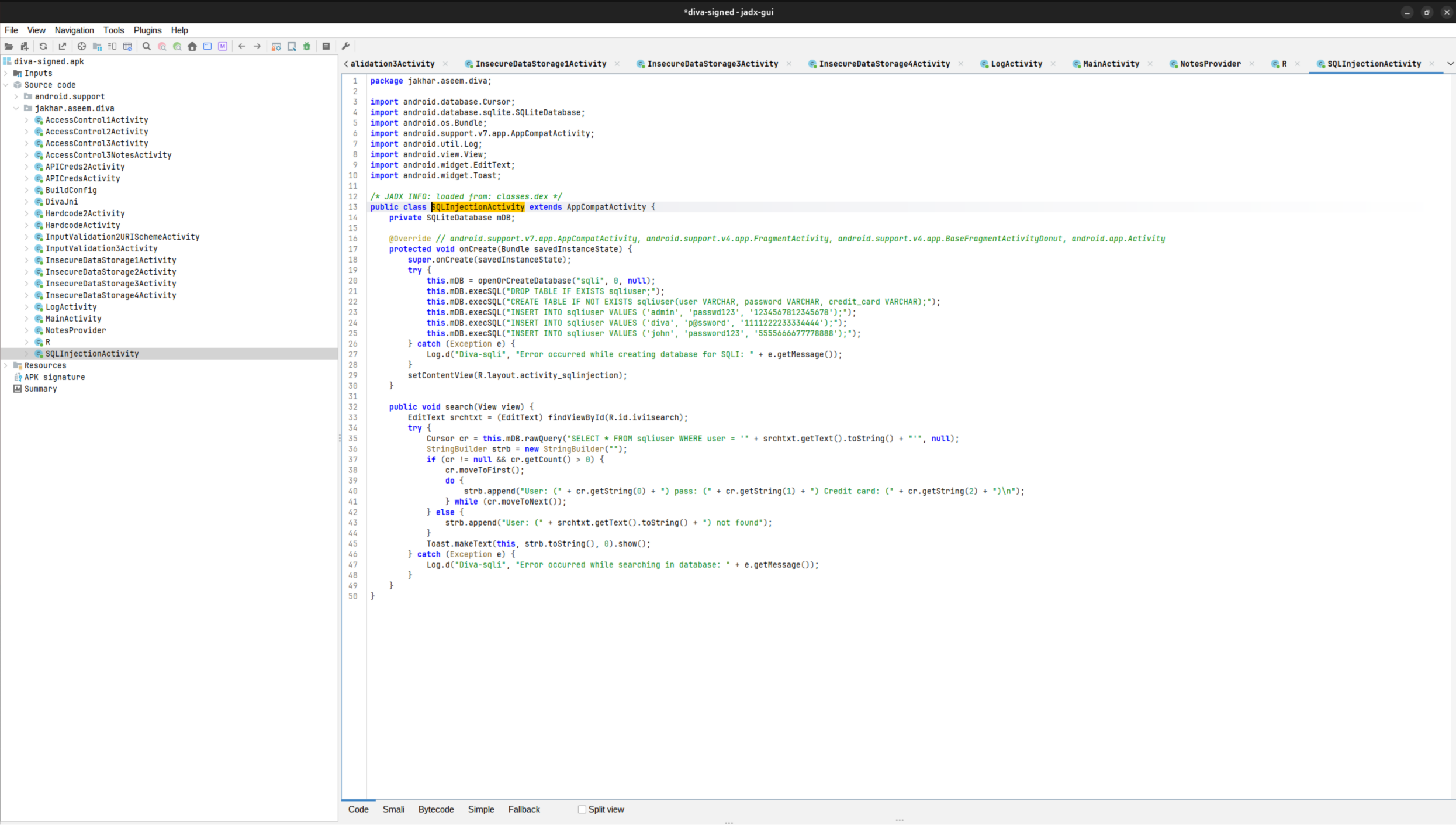Click the Open file folder icon
Viewport: 1456px width, 825px height.
click(x=9, y=46)
